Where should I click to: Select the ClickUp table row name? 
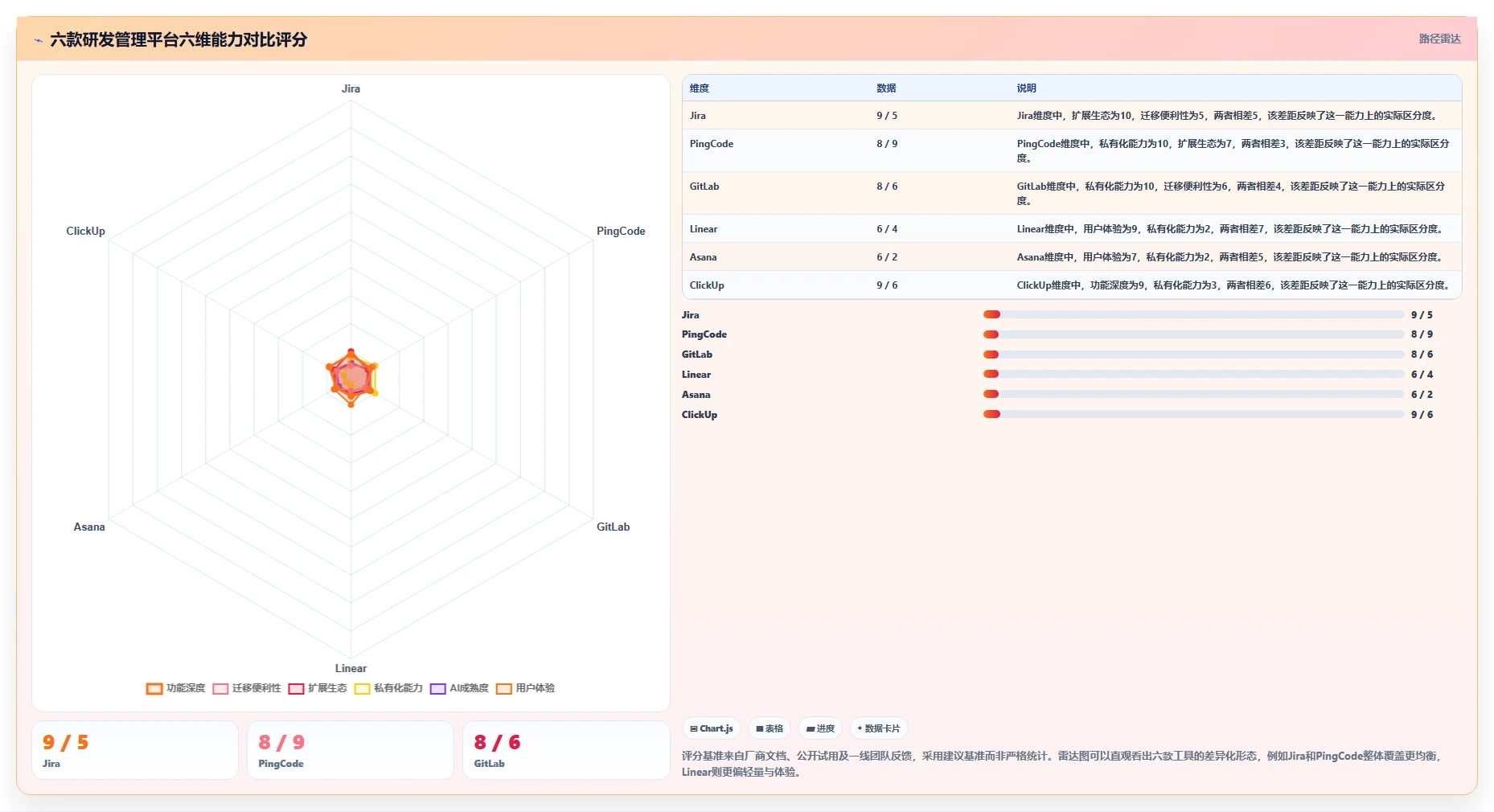tap(707, 285)
